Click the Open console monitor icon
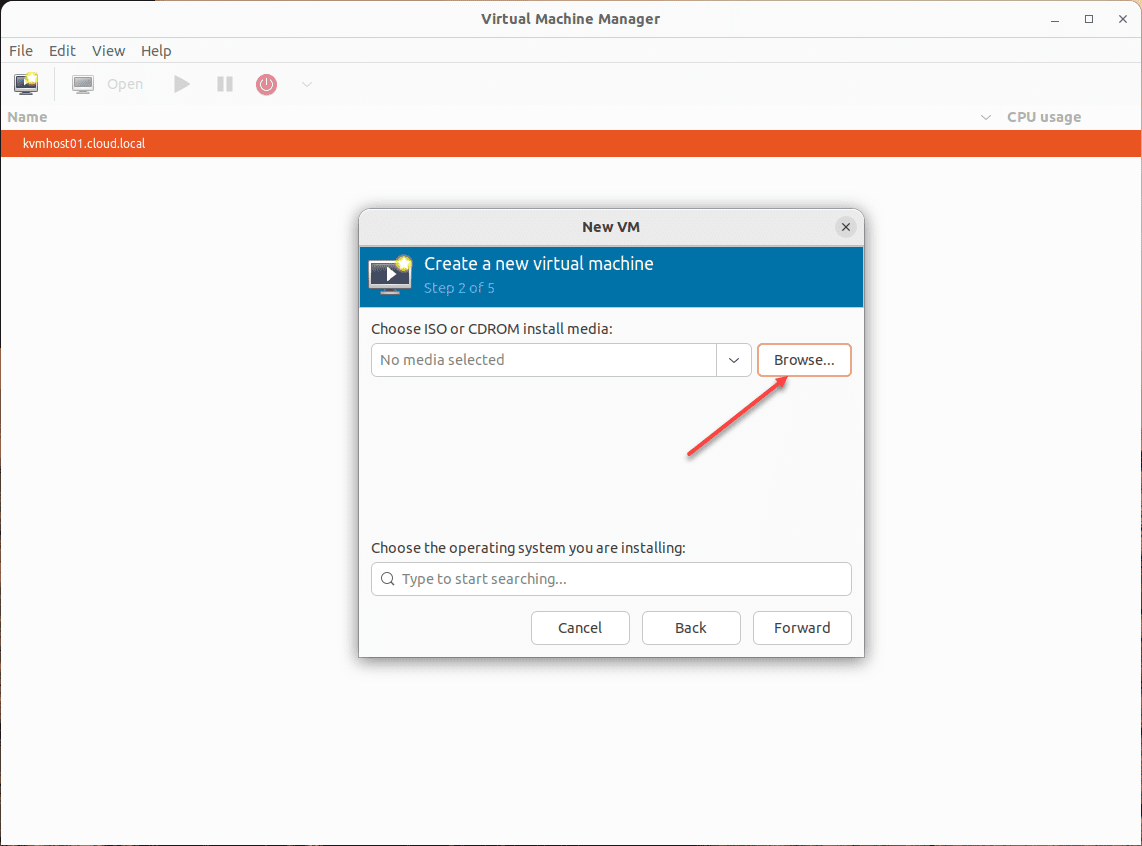Viewport: 1142px width, 846px height. tap(82, 84)
